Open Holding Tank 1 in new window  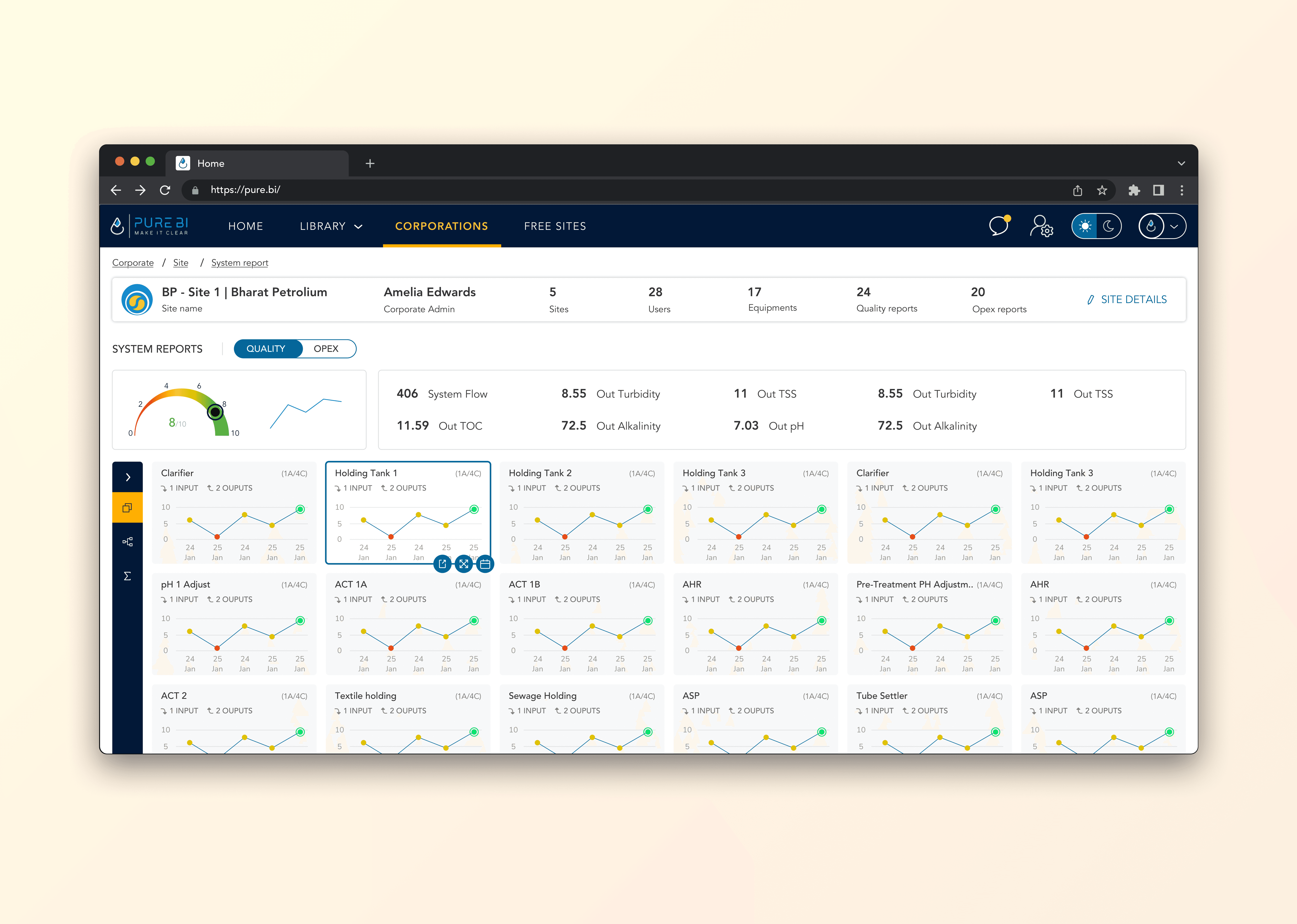pyautogui.click(x=442, y=564)
